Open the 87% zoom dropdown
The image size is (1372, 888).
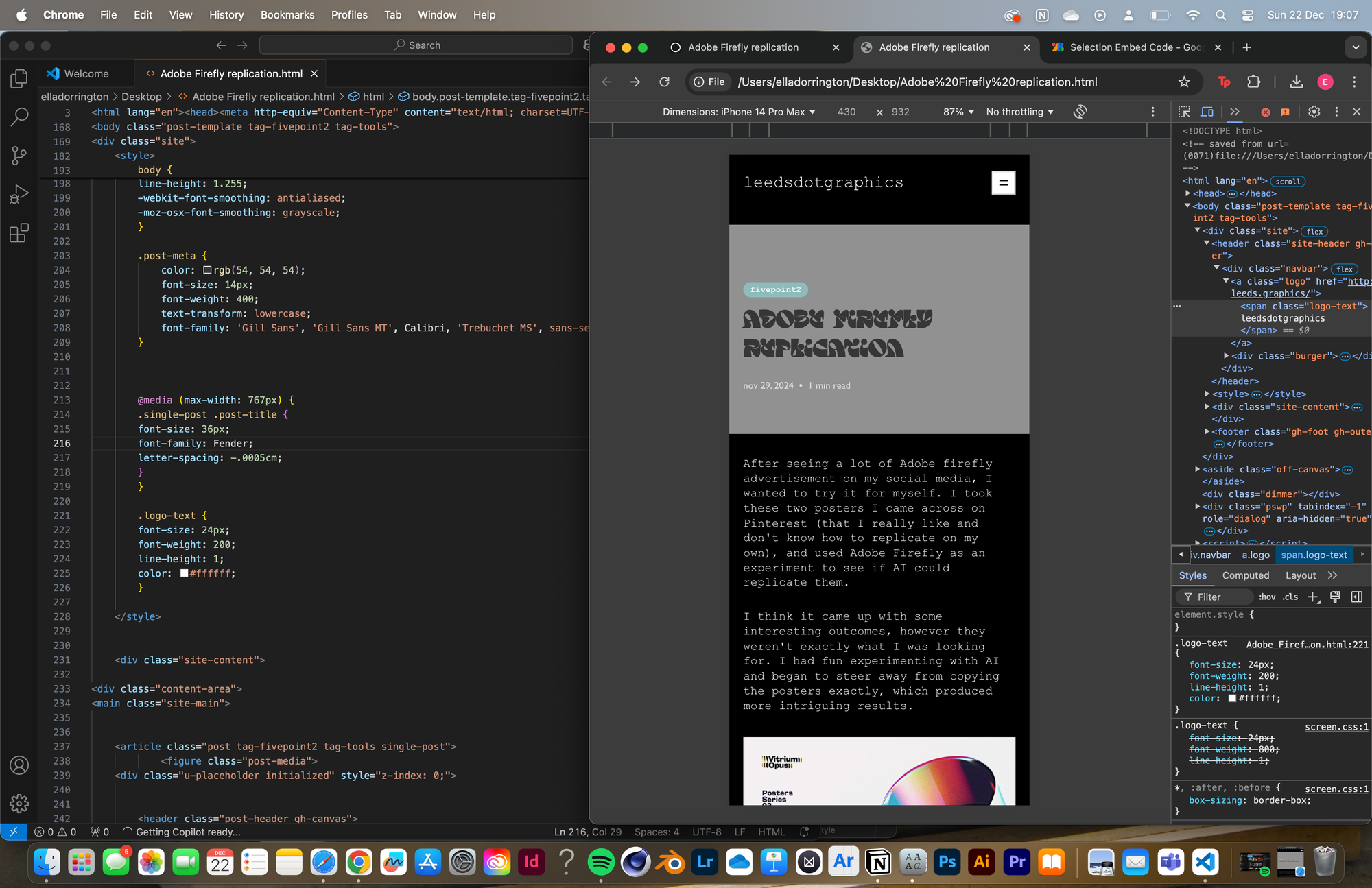958,112
